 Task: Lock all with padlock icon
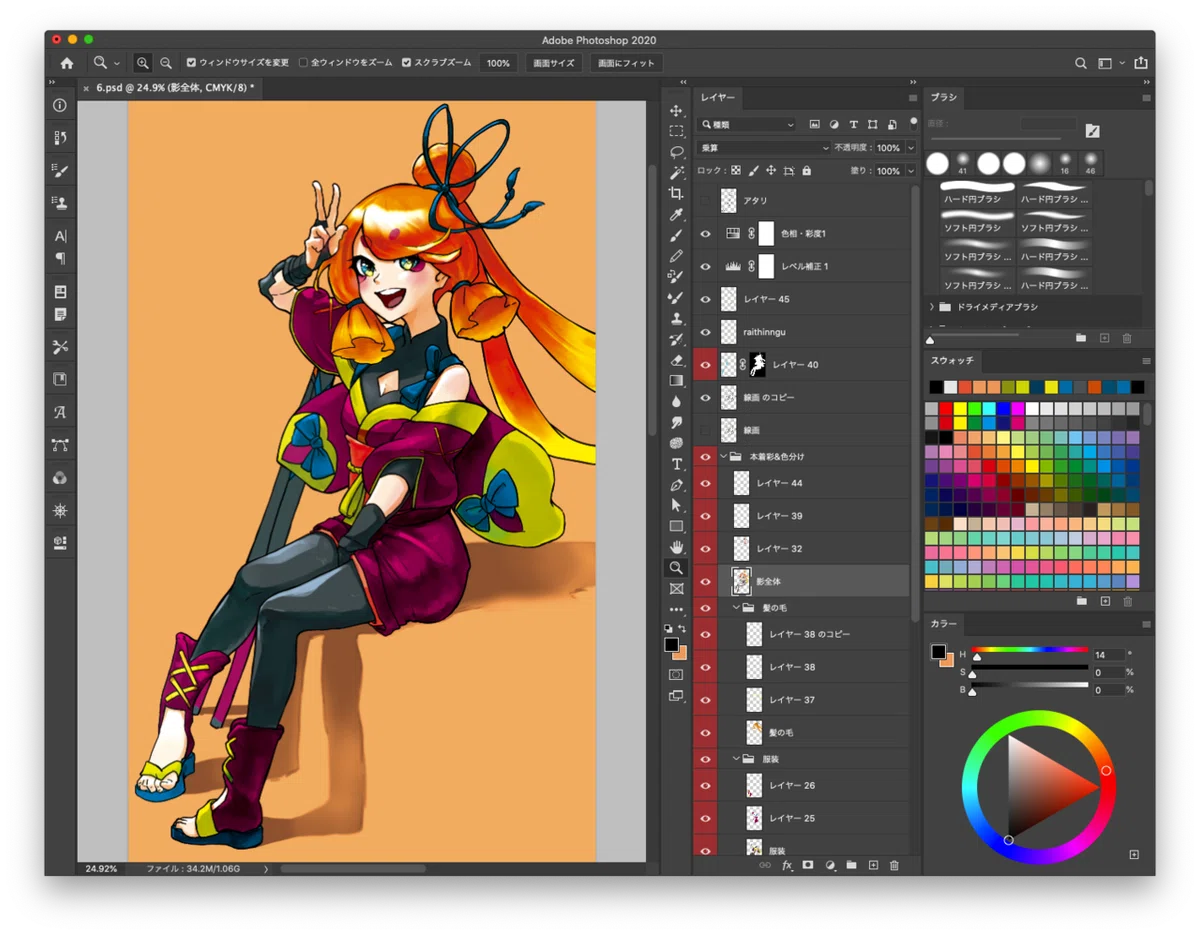pyautogui.click(x=807, y=171)
